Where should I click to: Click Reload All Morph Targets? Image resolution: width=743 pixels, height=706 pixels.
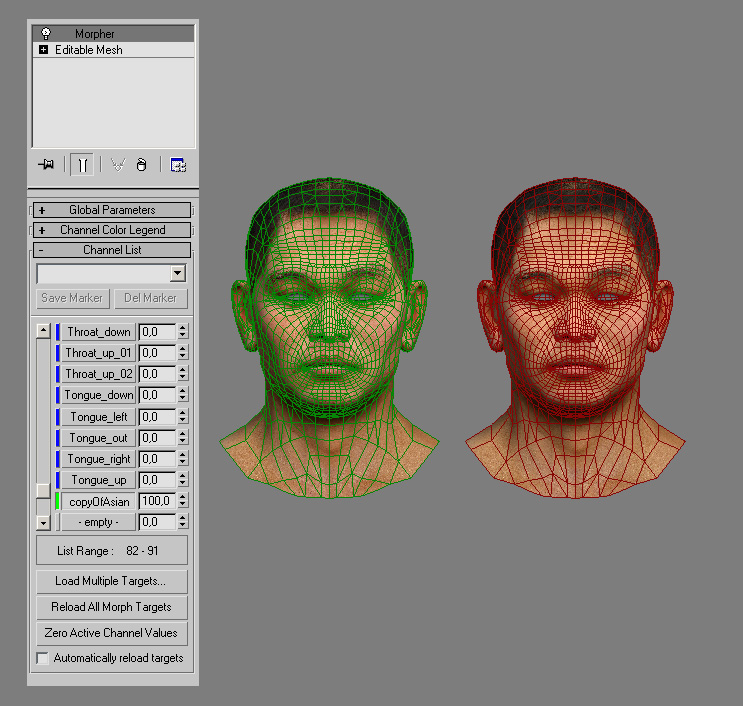click(x=111, y=607)
